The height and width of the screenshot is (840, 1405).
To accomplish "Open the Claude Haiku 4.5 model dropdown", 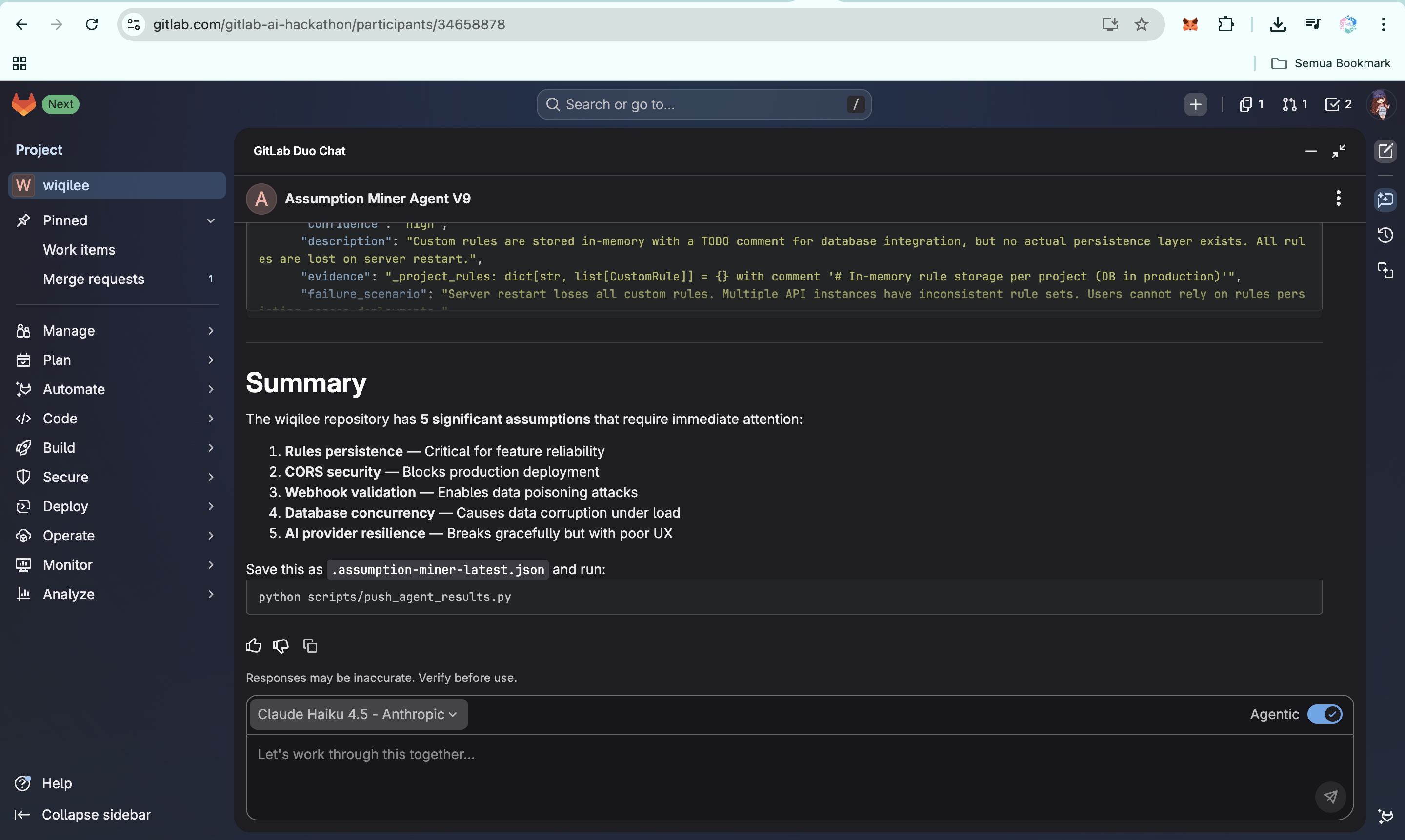I will pyautogui.click(x=358, y=714).
